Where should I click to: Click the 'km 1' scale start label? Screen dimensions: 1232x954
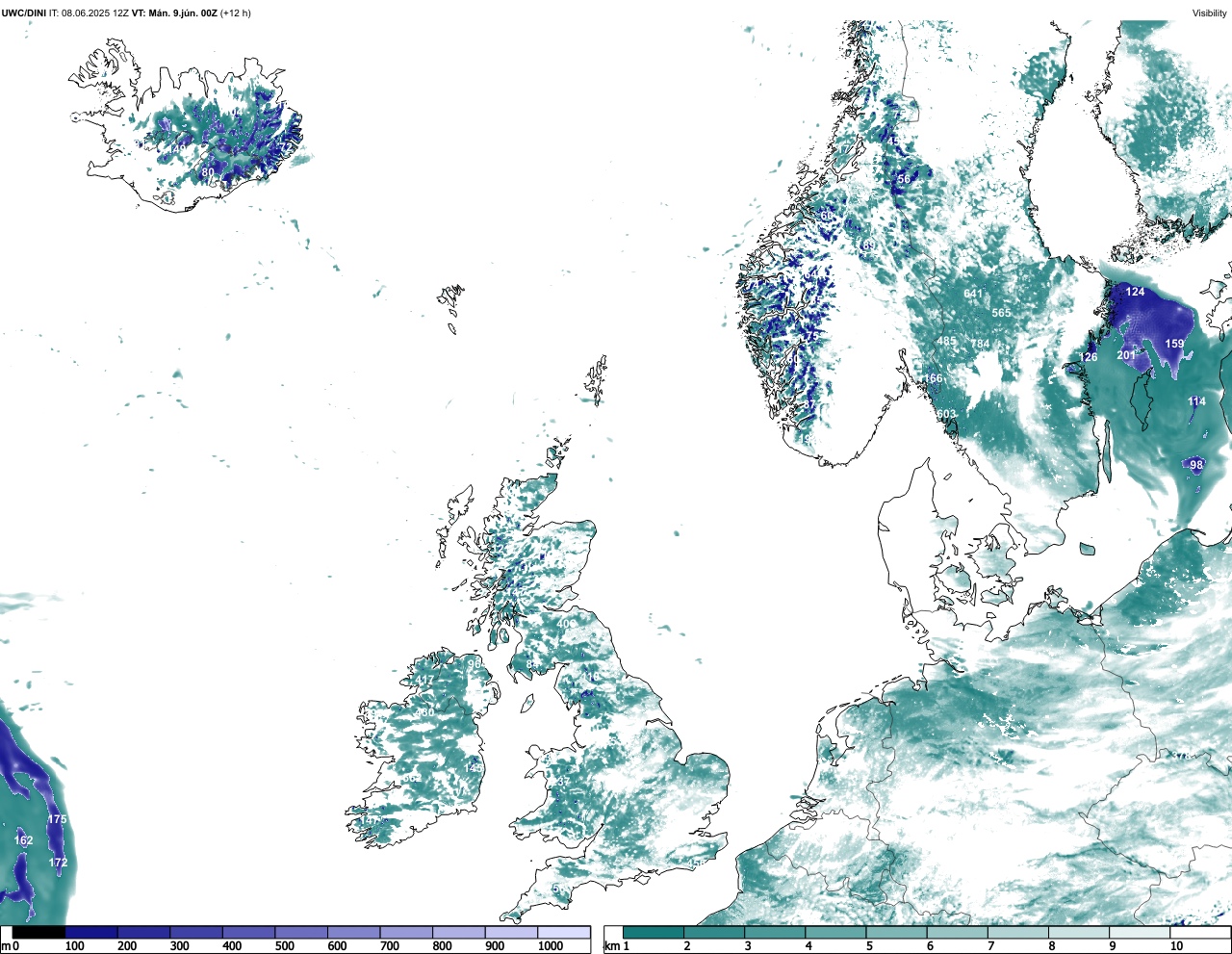click(617, 946)
